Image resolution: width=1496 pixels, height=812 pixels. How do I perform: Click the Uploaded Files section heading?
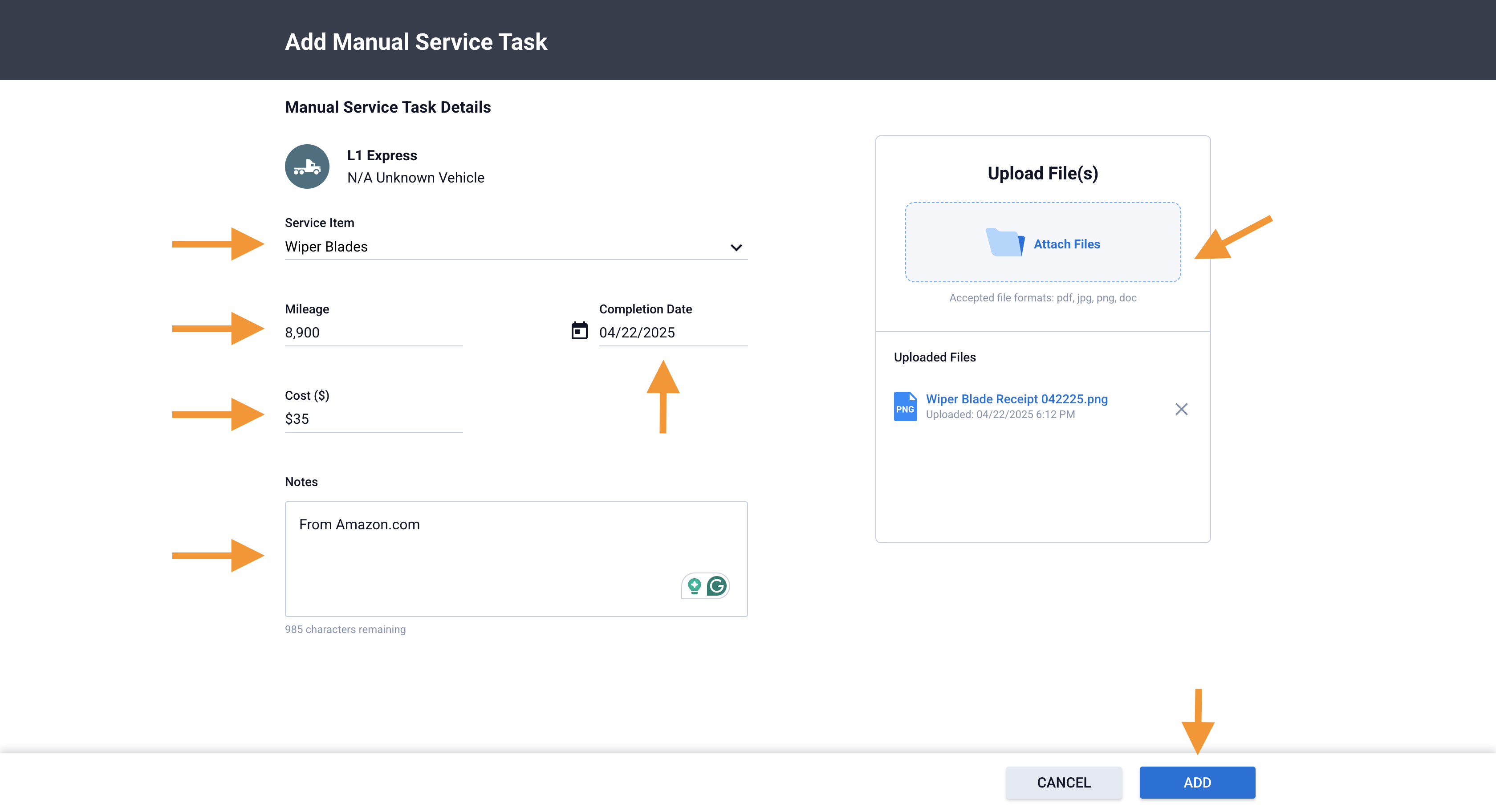[x=935, y=357]
